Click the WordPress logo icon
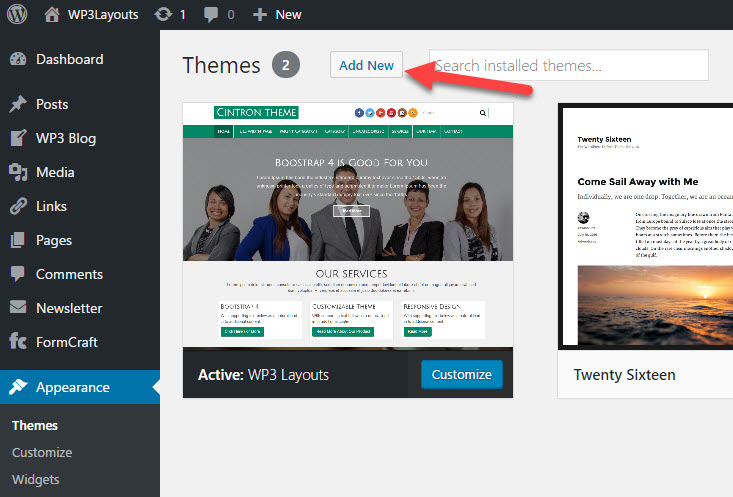The width and height of the screenshot is (733, 497). coord(17,14)
